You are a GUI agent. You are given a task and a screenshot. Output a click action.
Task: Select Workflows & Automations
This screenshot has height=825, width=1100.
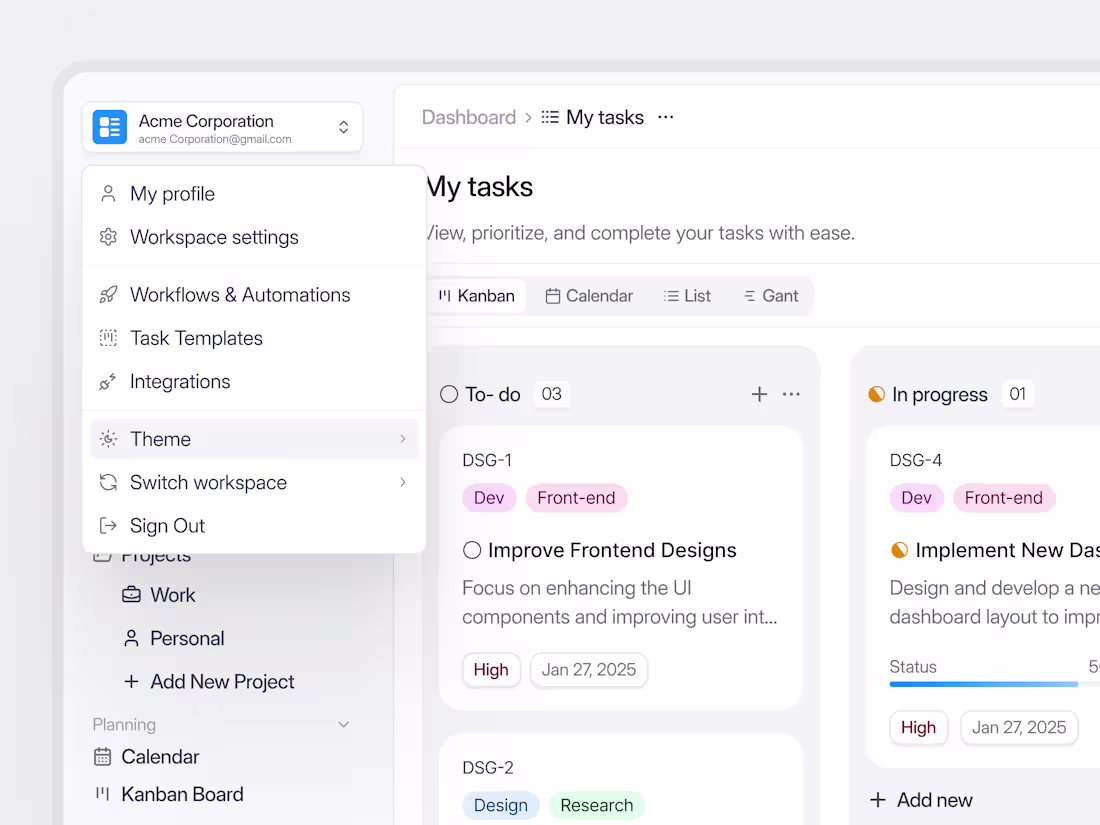[240, 294]
